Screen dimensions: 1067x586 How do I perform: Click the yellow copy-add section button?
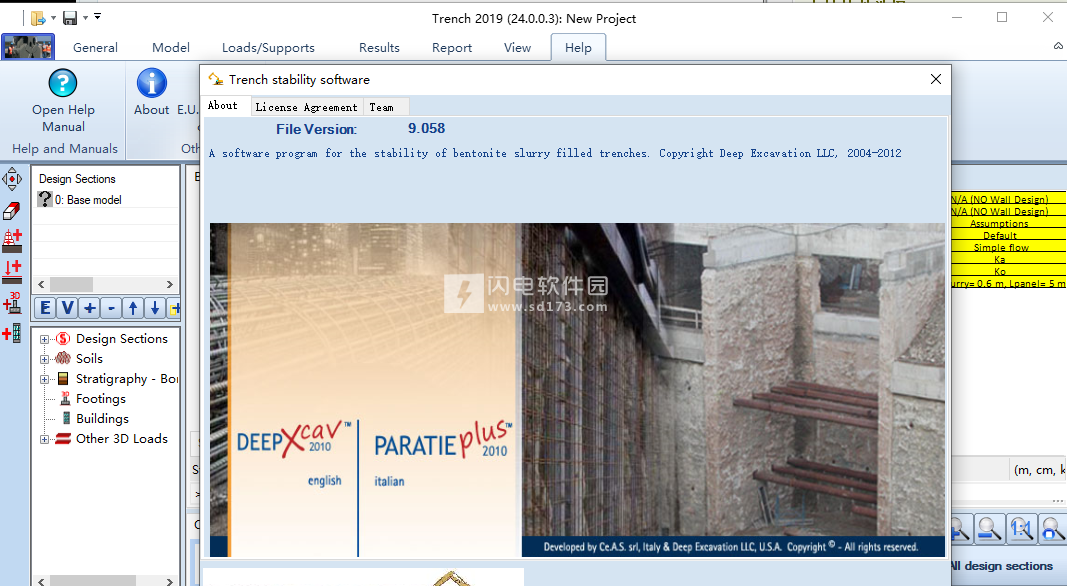pos(174,308)
